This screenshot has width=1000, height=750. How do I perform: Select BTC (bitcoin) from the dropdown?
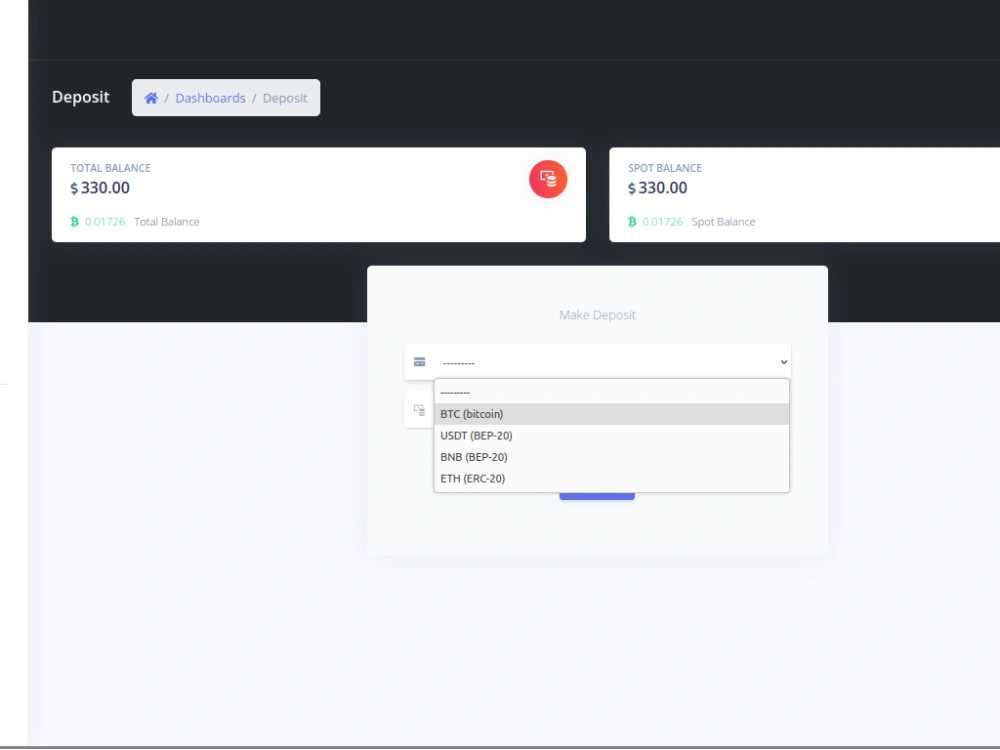click(x=612, y=414)
